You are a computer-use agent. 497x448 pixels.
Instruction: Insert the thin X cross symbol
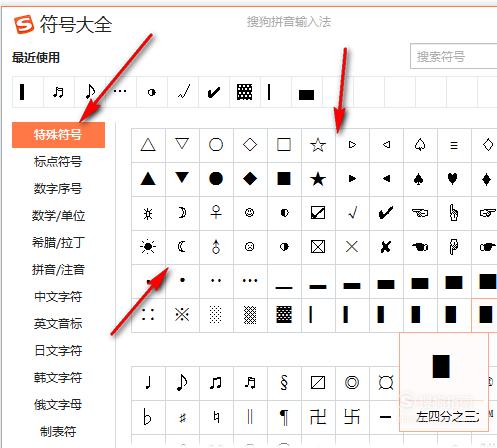click(x=352, y=247)
